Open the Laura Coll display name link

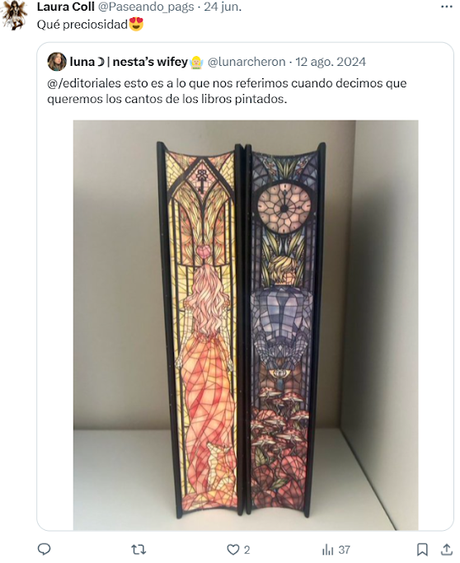click(x=66, y=6)
